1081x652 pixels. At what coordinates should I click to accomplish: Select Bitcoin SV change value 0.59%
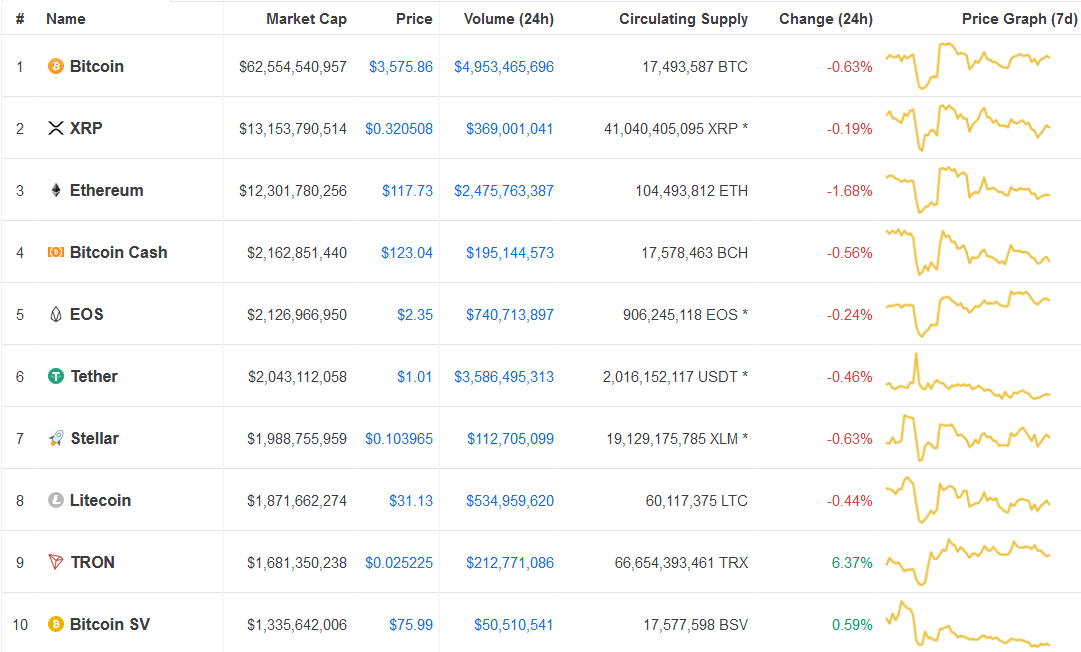852,625
